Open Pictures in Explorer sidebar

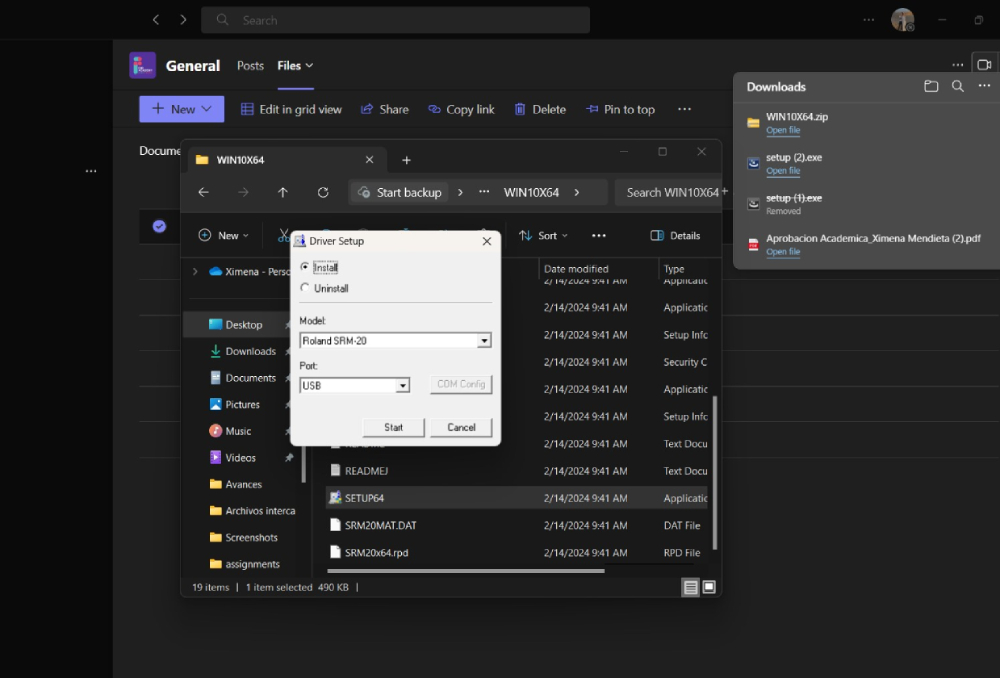[x=242, y=404]
